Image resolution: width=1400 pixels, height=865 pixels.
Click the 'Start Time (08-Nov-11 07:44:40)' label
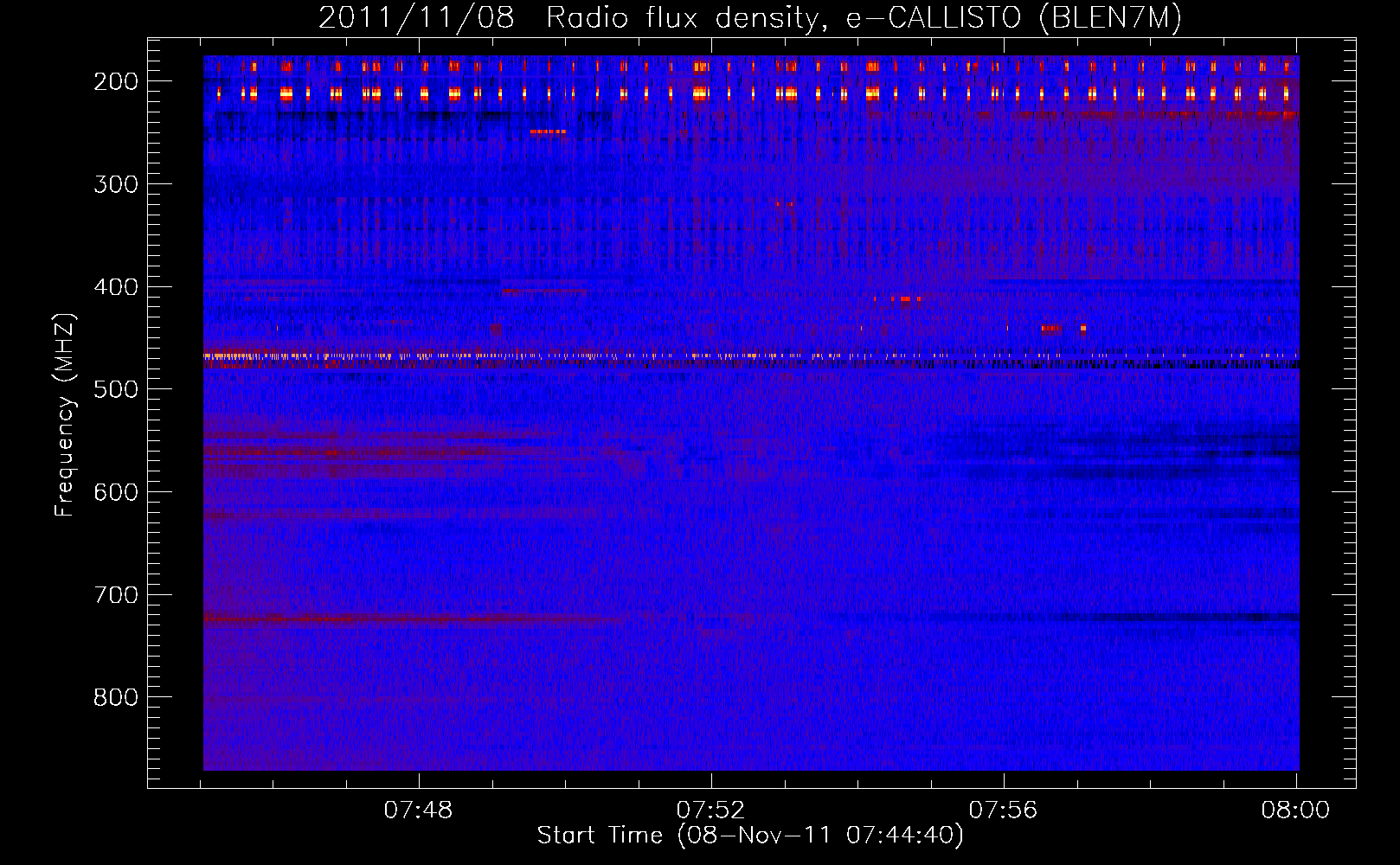click(750, 836)
